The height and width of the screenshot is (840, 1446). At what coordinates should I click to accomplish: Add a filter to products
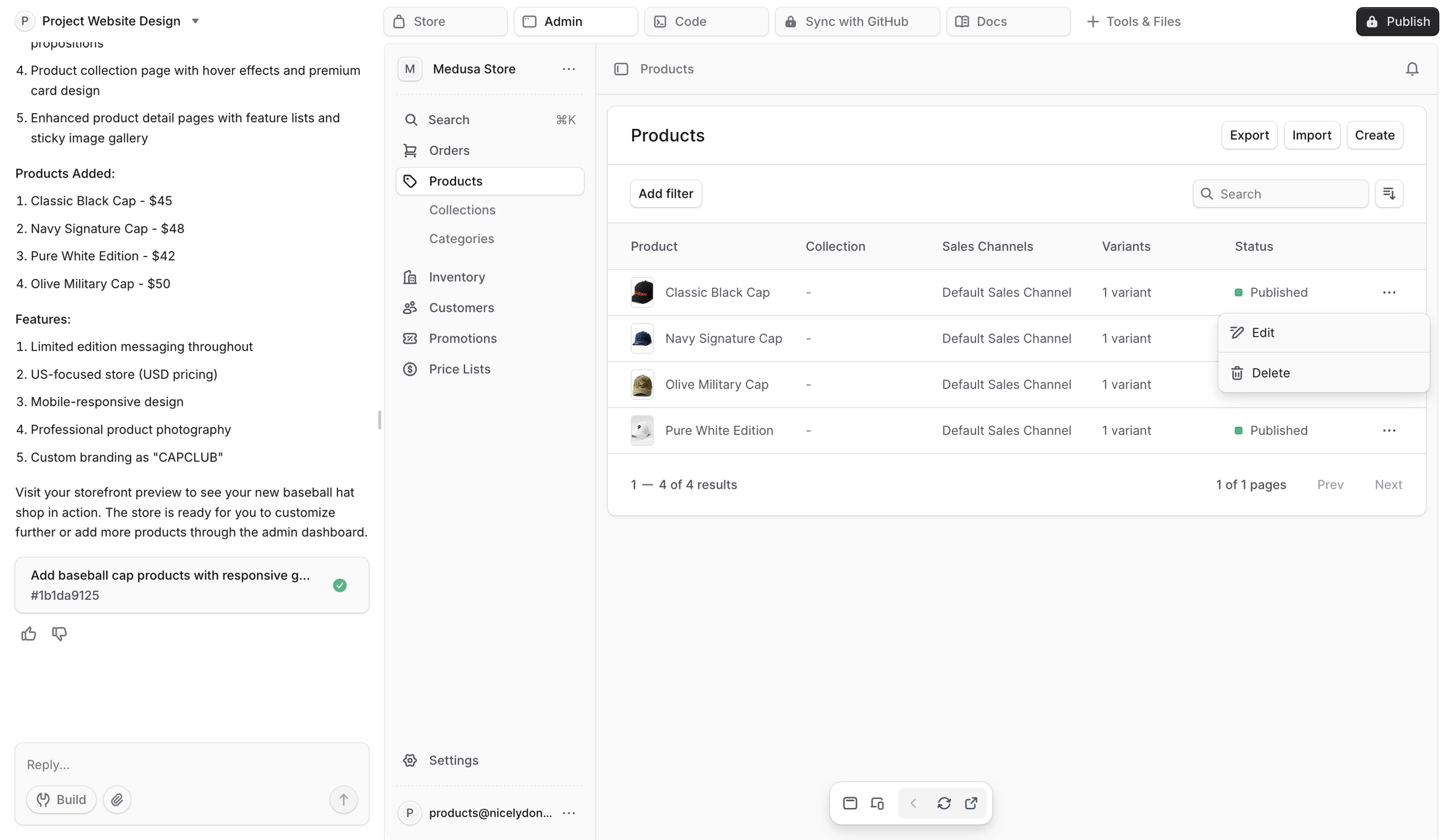(666, 193)
